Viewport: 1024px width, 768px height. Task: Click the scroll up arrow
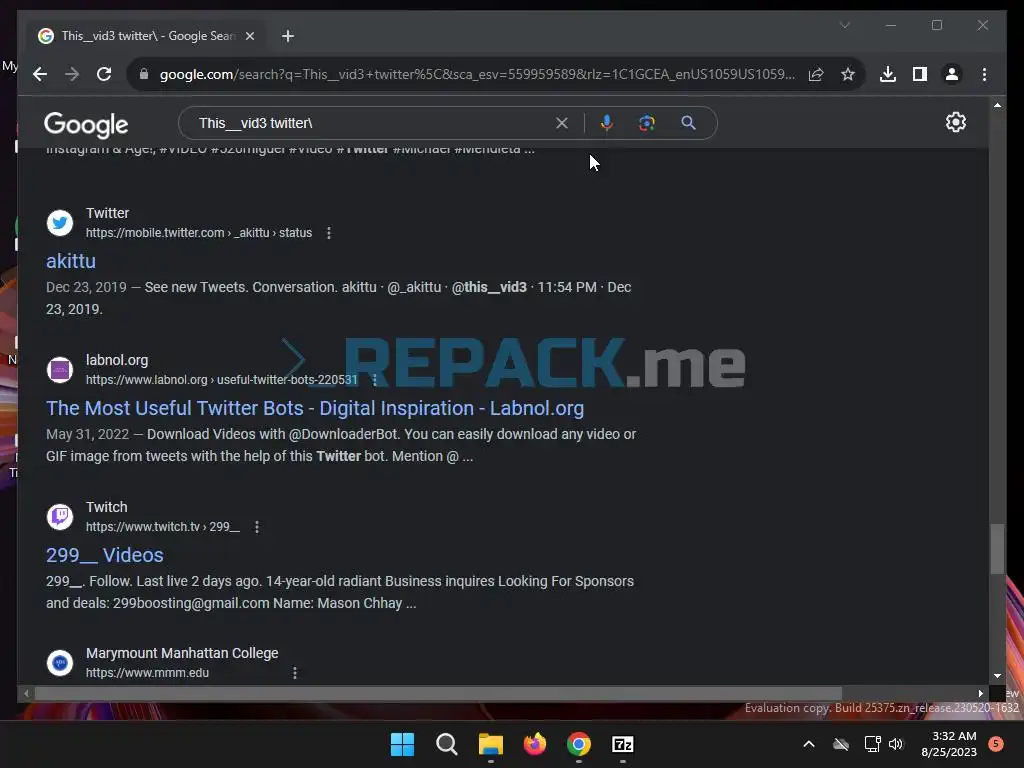[x=997, y=105]
